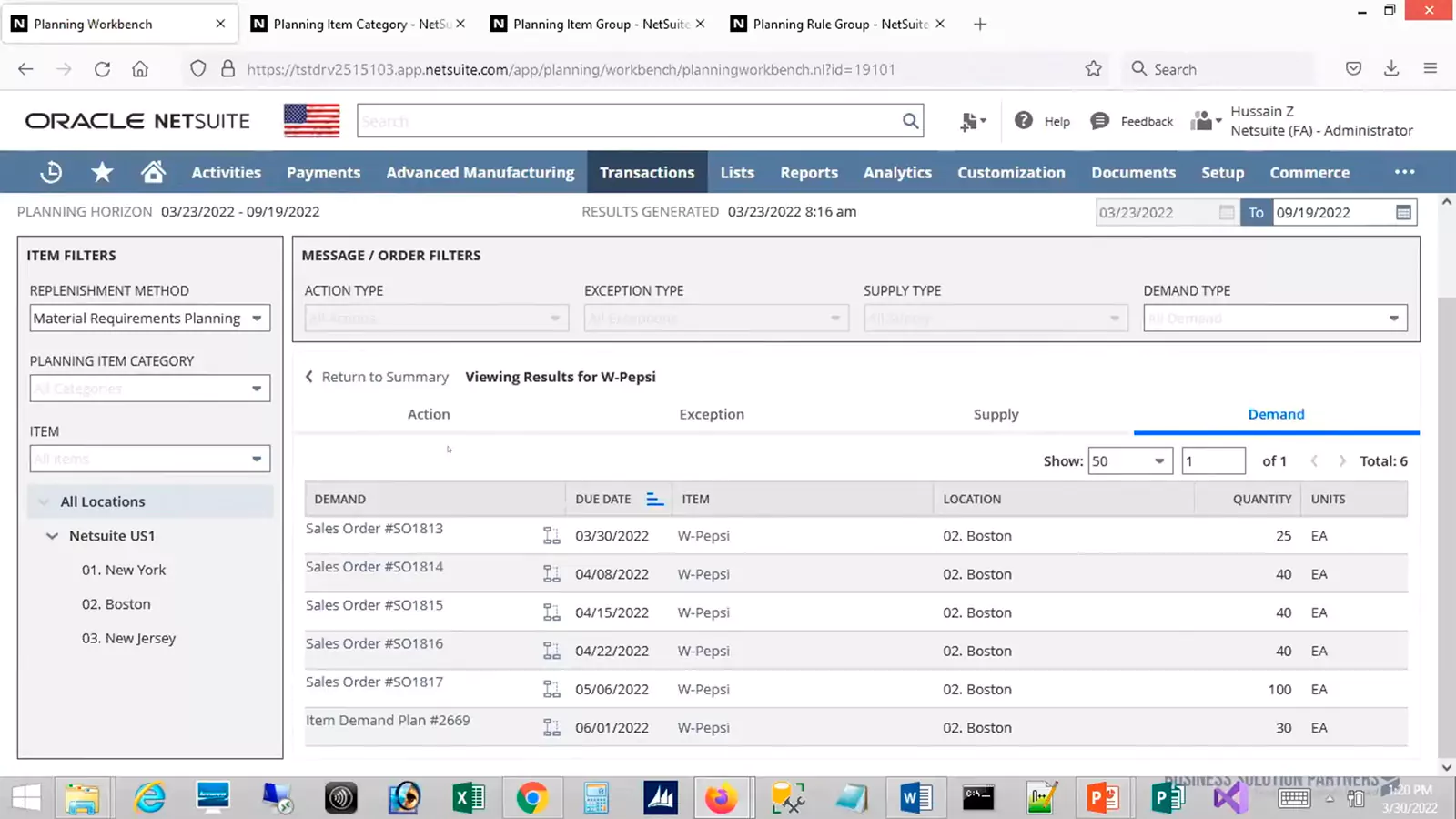
Task: Open the Show 50 rows dropdown
Action: point(1130,461)
